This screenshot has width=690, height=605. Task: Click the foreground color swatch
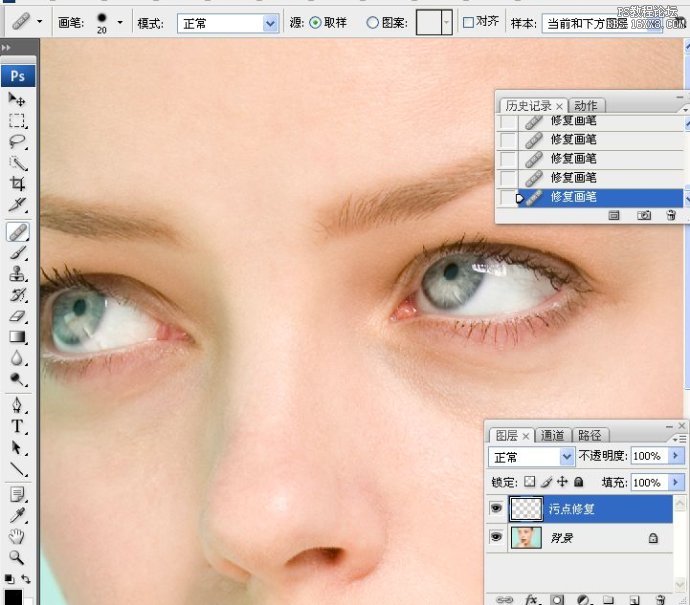(x=13, y=598)
